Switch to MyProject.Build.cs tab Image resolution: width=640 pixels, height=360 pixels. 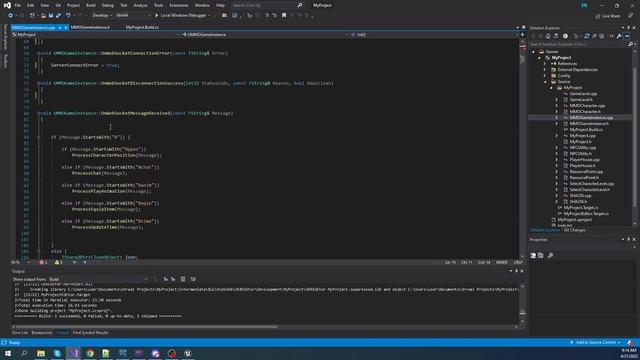pyautogui.click(x=142, y=27)
